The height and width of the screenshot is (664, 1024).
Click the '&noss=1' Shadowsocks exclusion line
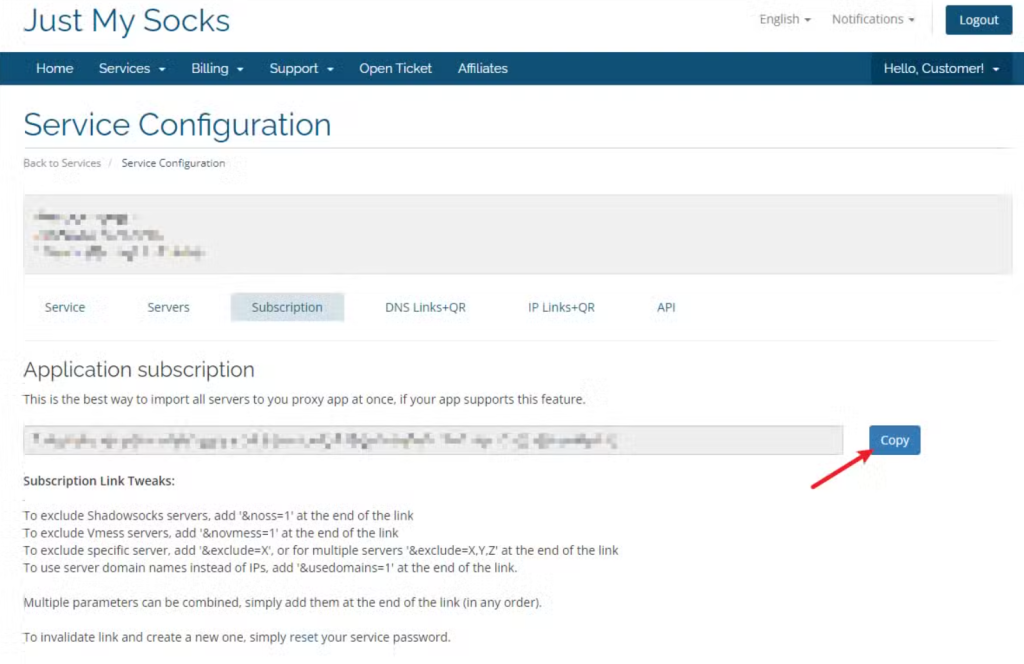pos(218,516)
